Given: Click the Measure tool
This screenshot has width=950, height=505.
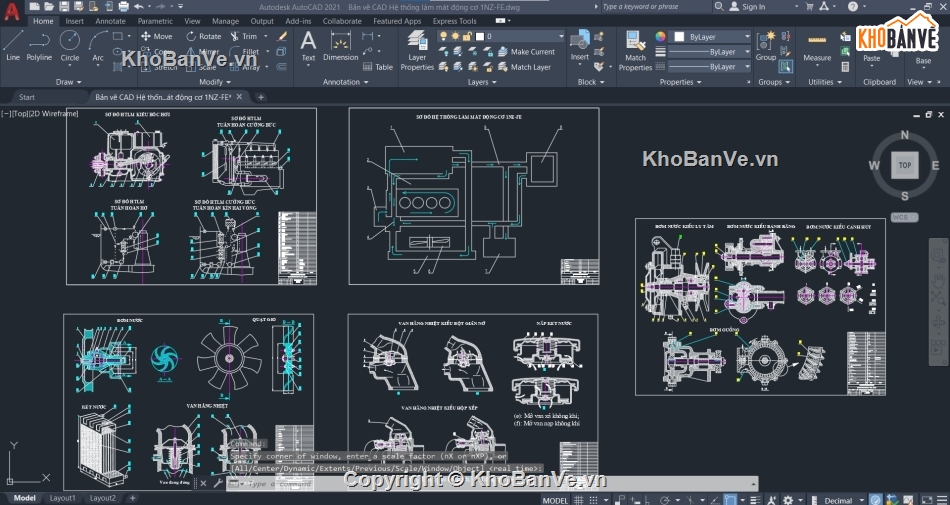Looking at the screenshot, I should [817, 47].
